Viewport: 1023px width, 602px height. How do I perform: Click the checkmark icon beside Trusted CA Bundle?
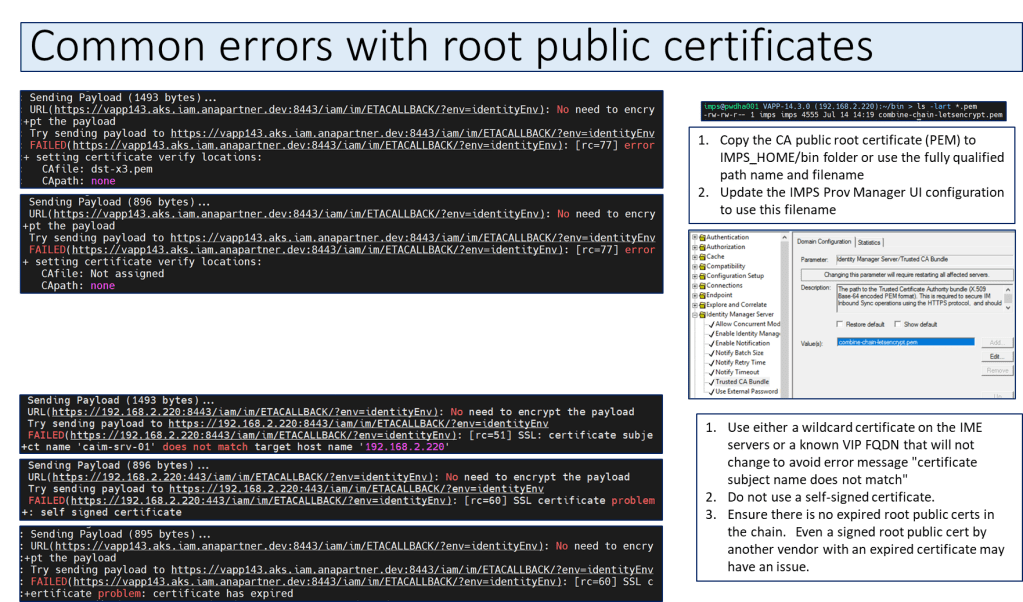tap(711, 381)
